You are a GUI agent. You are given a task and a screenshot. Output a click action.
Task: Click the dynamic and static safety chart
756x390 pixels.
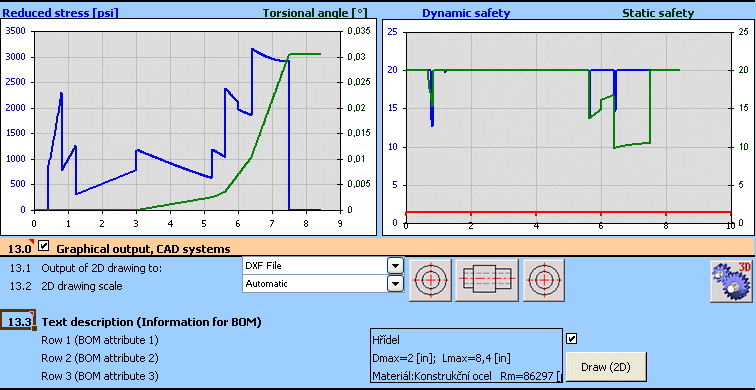[x=568, y=127]
